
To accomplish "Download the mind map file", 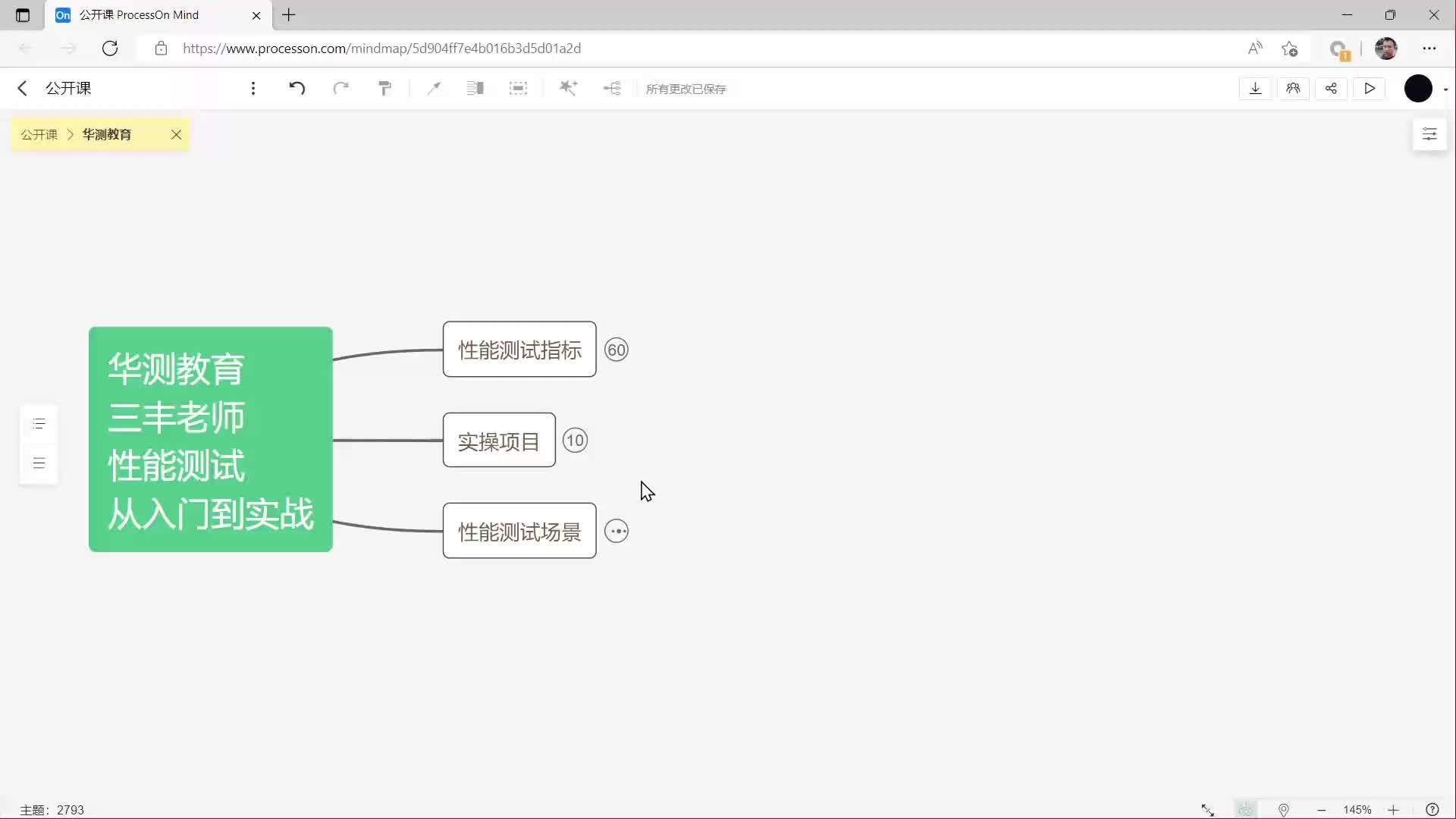I will [1256, 89].
